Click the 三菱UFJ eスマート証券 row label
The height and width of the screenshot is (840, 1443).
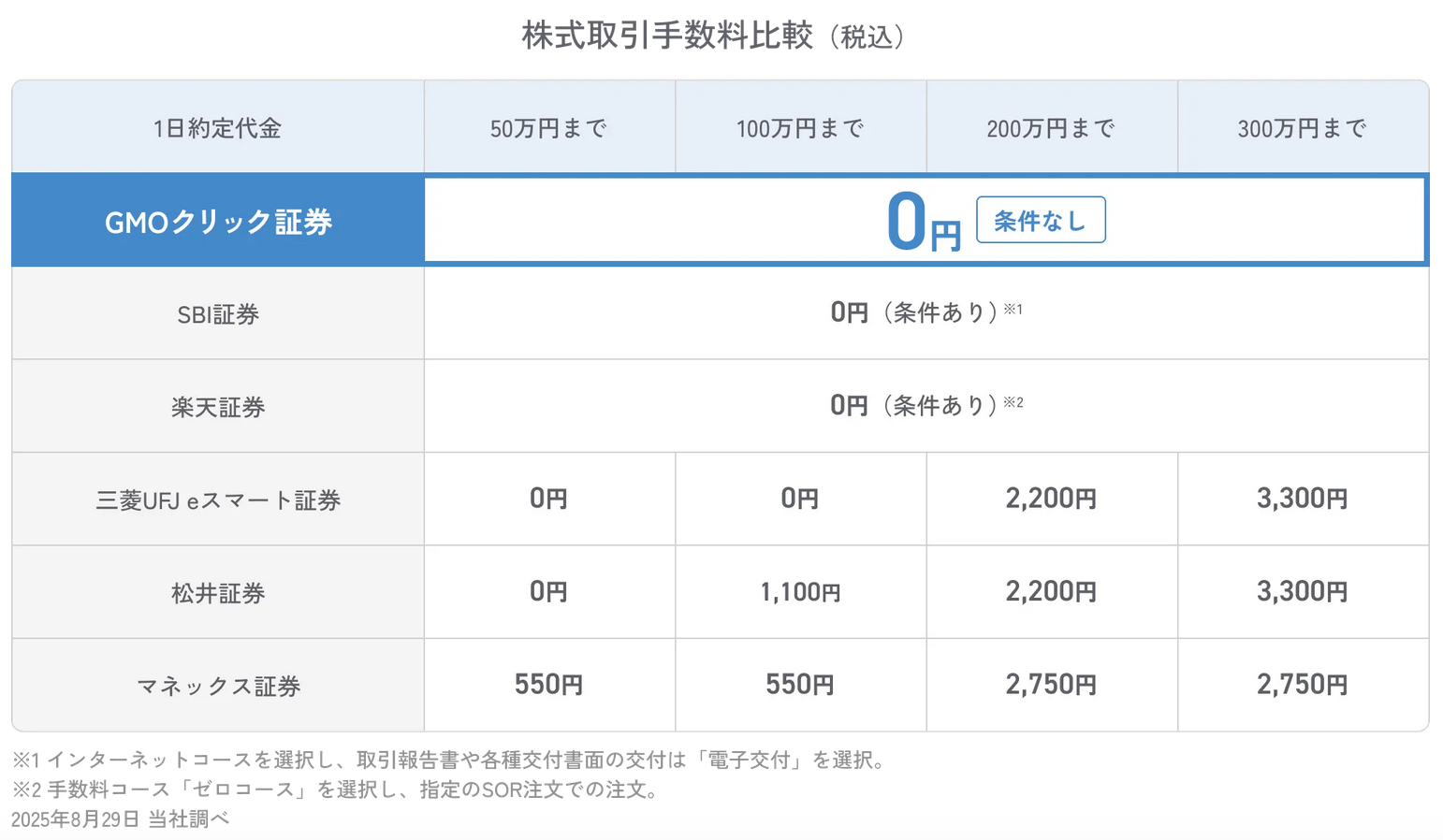click(218, 500)
